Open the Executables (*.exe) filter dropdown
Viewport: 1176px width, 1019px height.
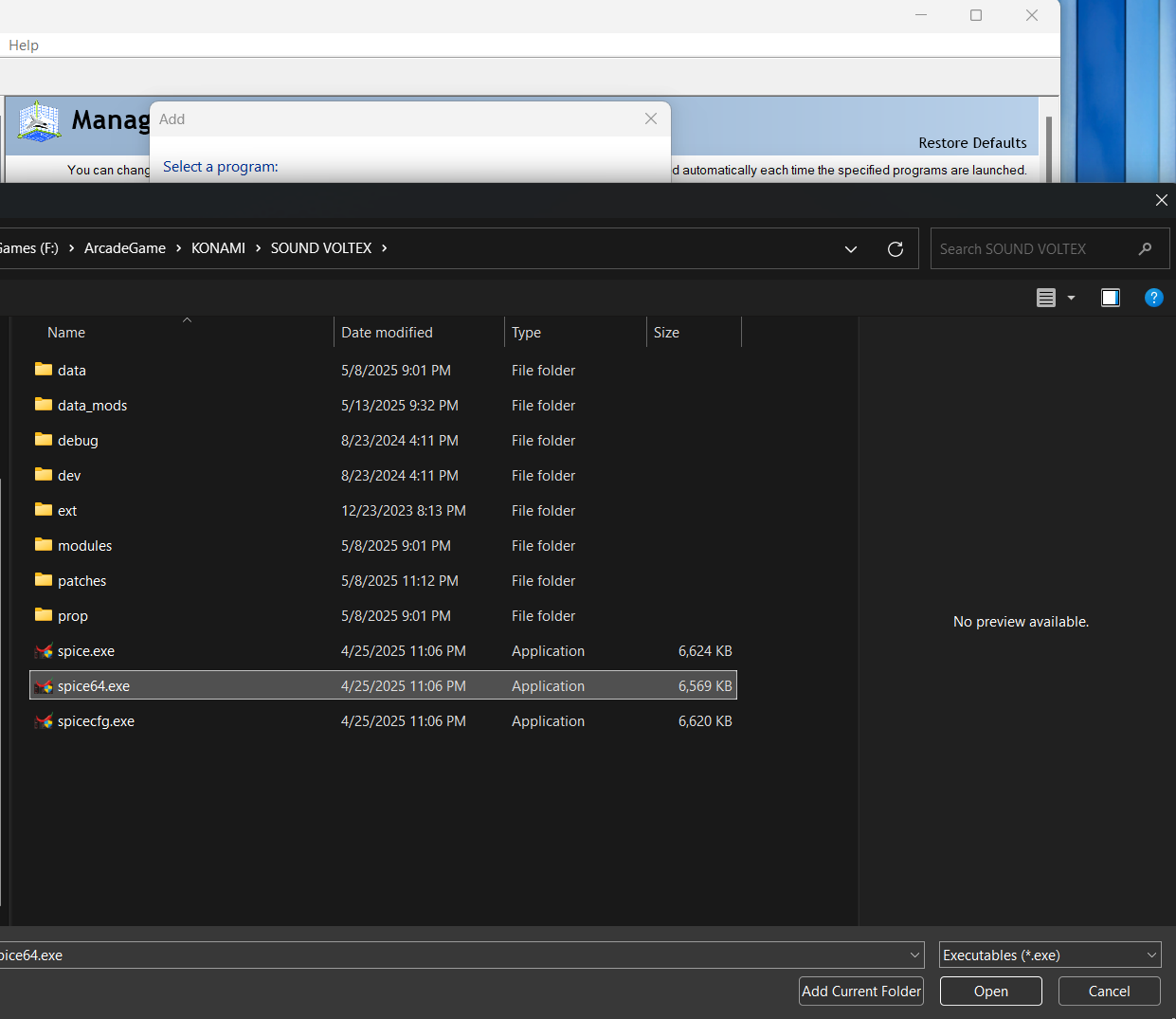[x=1050, y=955]
